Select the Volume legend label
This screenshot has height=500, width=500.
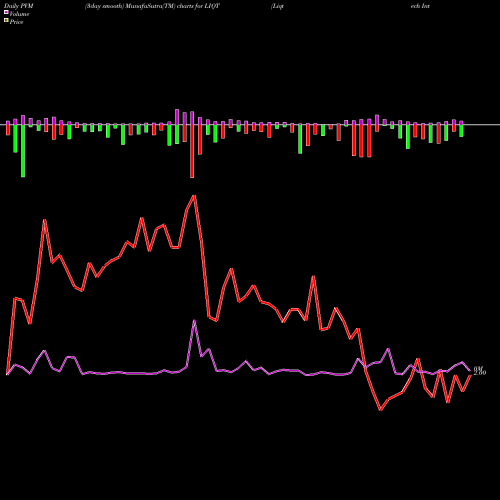[19, 14]
